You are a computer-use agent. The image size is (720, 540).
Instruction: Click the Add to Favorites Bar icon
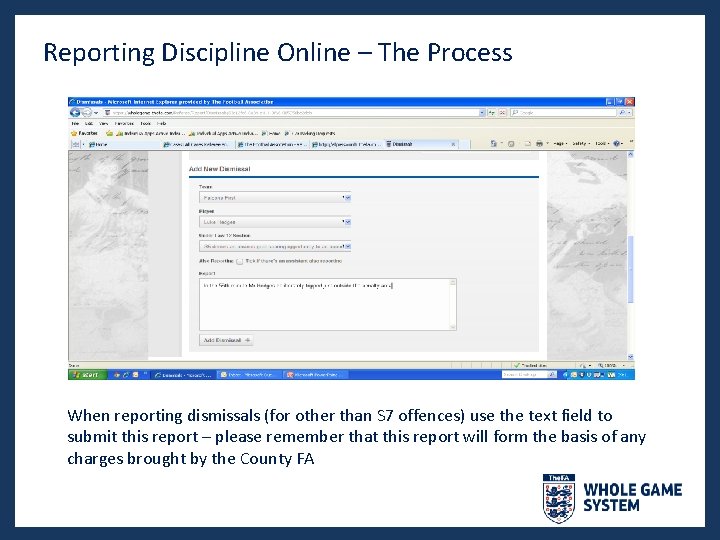coord(109,133)
